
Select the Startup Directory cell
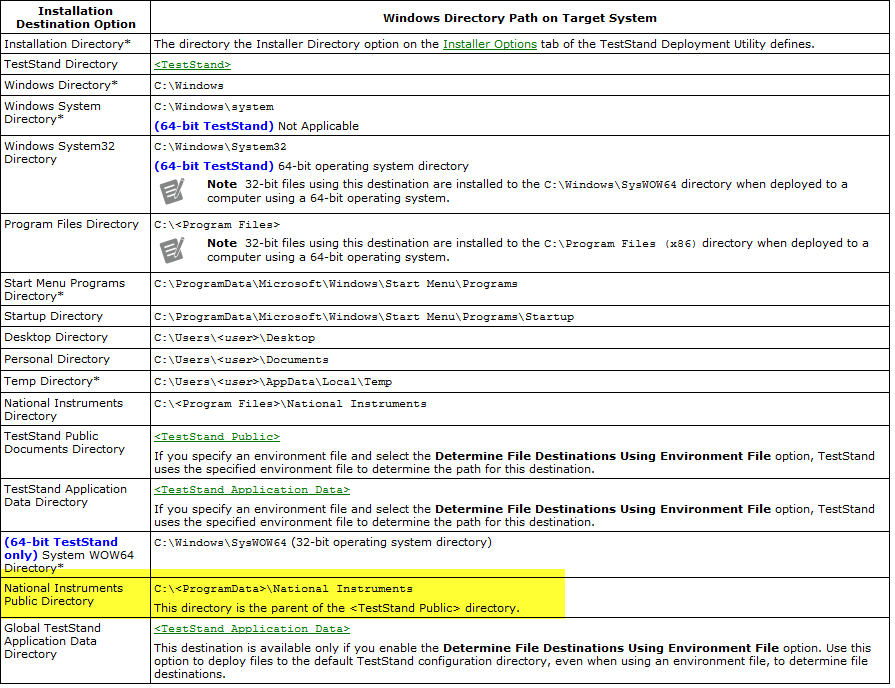coord(75,316)
